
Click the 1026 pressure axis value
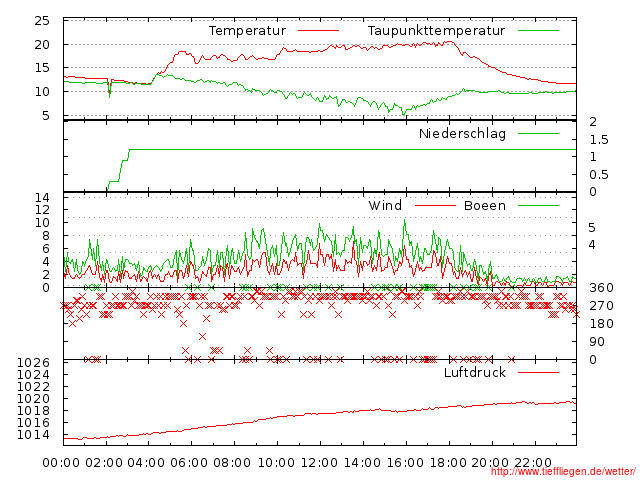[33, 363]
